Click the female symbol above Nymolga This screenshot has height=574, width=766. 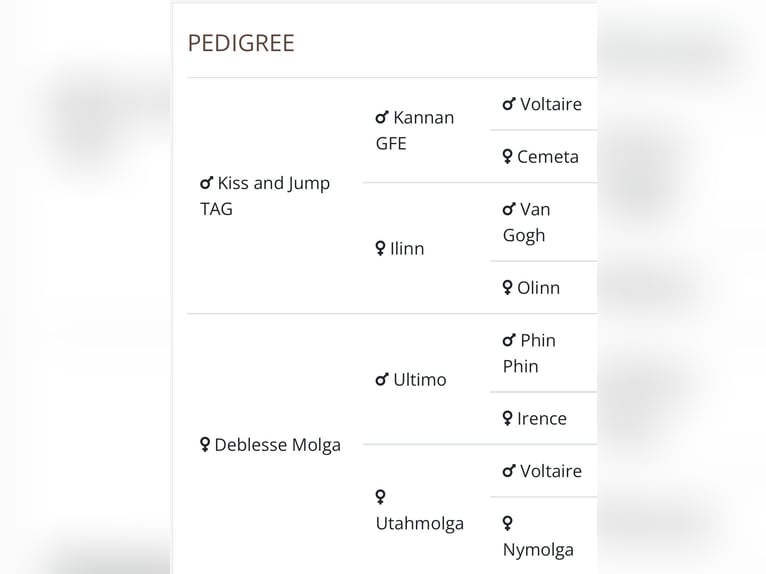point(508,523)
